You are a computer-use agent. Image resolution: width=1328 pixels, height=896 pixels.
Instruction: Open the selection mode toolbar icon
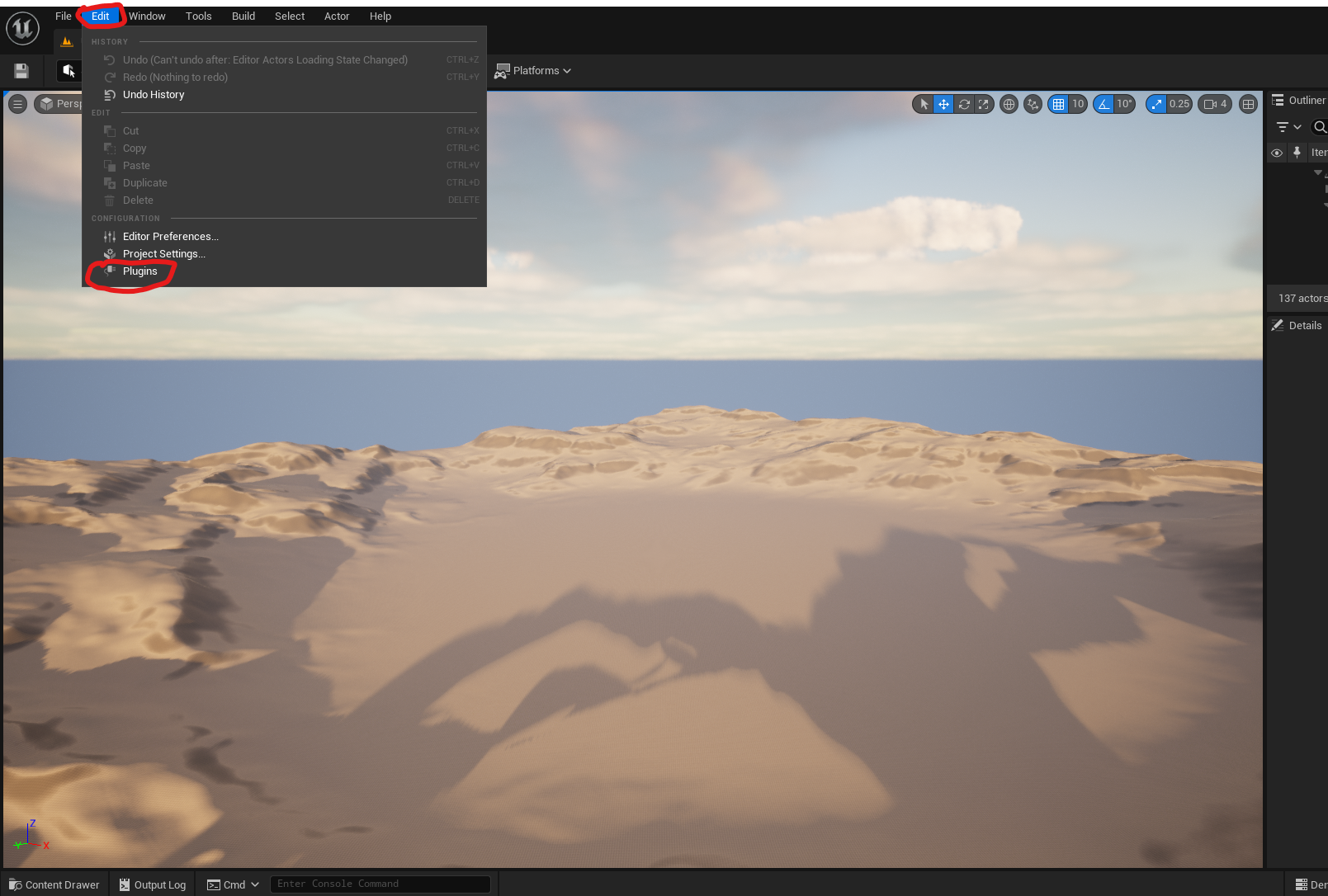(x=69, y=71)
